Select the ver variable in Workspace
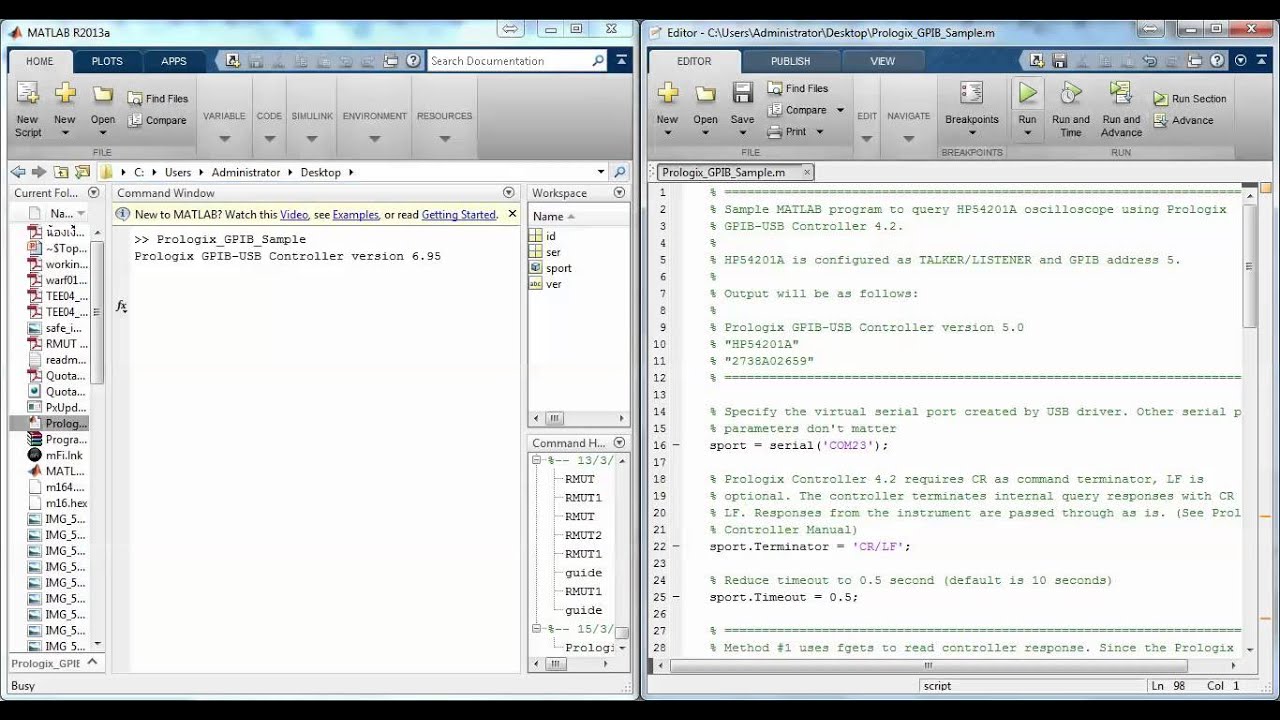The image size is (1280, 720). point(554,284)
